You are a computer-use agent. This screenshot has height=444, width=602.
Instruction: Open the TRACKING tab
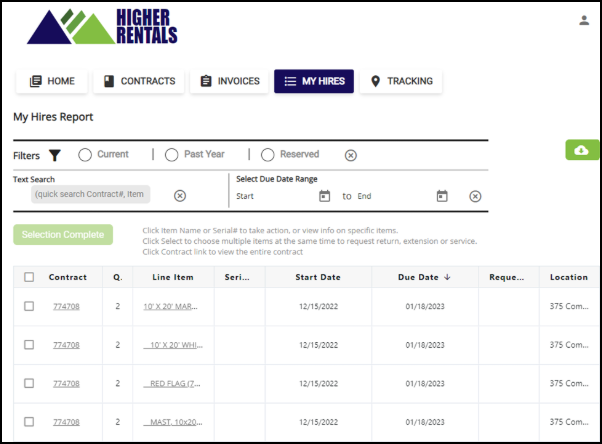point(401,81)
